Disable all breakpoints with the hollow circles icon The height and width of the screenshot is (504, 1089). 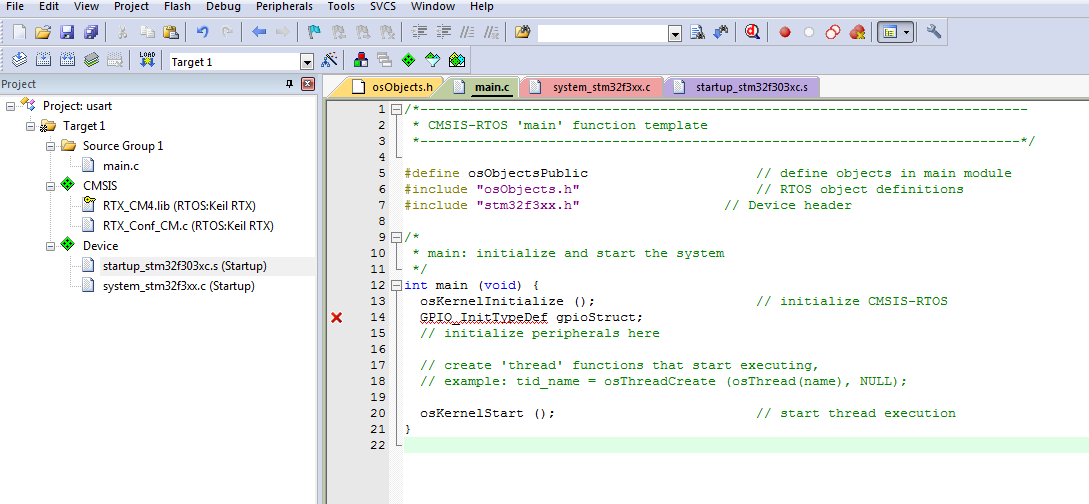click(833, 32)
